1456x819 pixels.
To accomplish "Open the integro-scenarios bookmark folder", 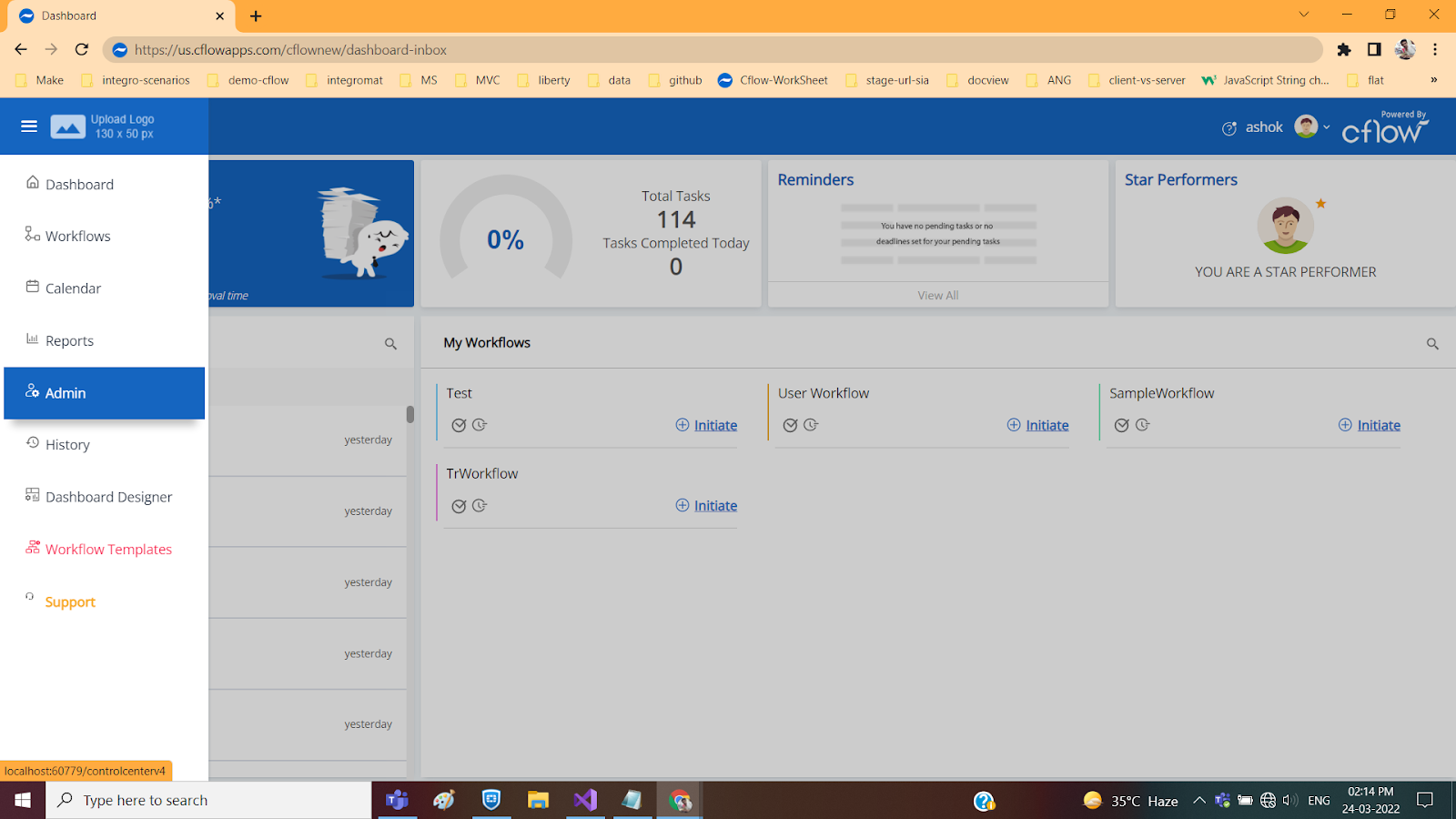I will pyautogui.click(x=136, y=80).
